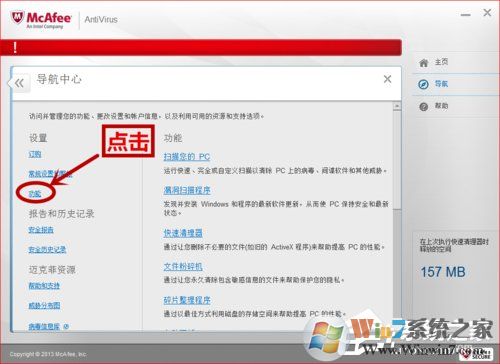Close the 导航中心 panel with its X
This screenshot has width=500, height=364.
(x=387, y=79)
